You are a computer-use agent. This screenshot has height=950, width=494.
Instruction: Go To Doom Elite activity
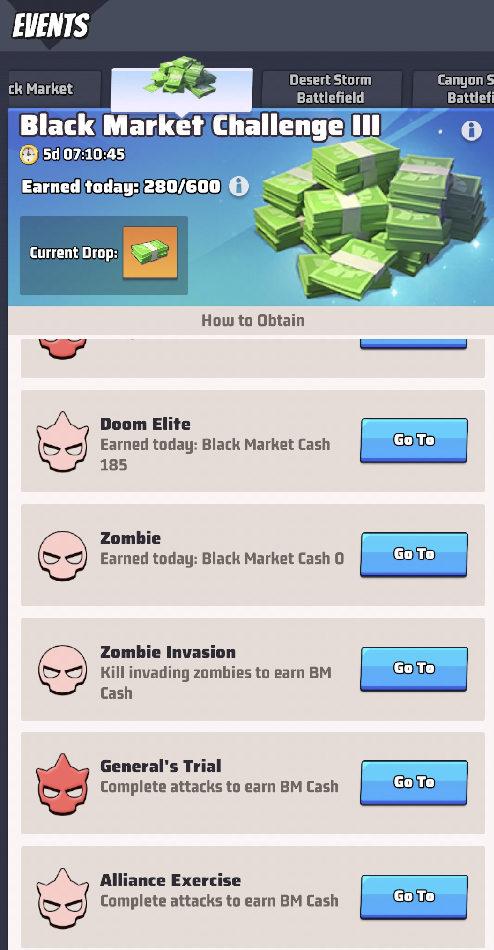414,440
